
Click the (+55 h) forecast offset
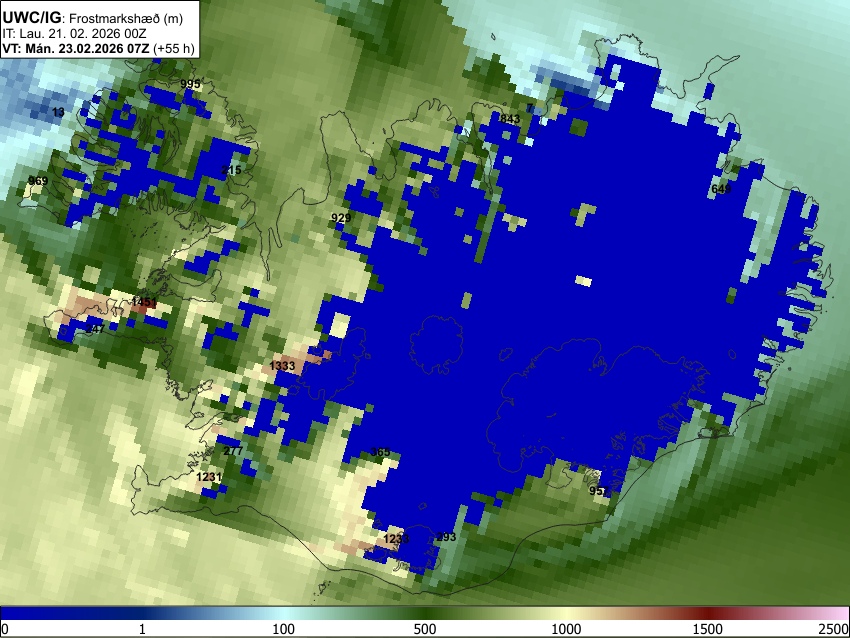(x=173, y=48)
